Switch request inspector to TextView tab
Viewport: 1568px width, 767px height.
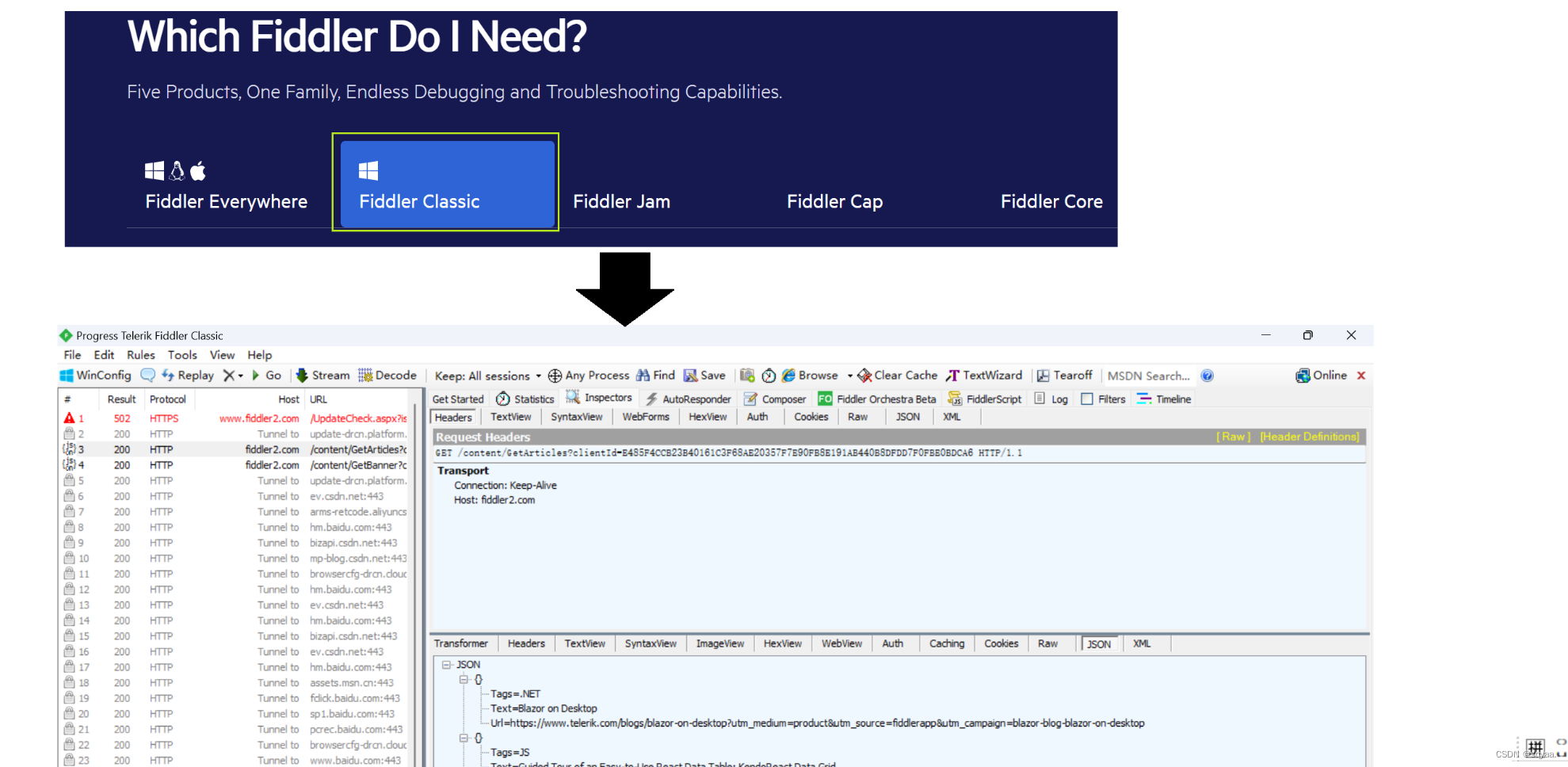click(510, 417)
